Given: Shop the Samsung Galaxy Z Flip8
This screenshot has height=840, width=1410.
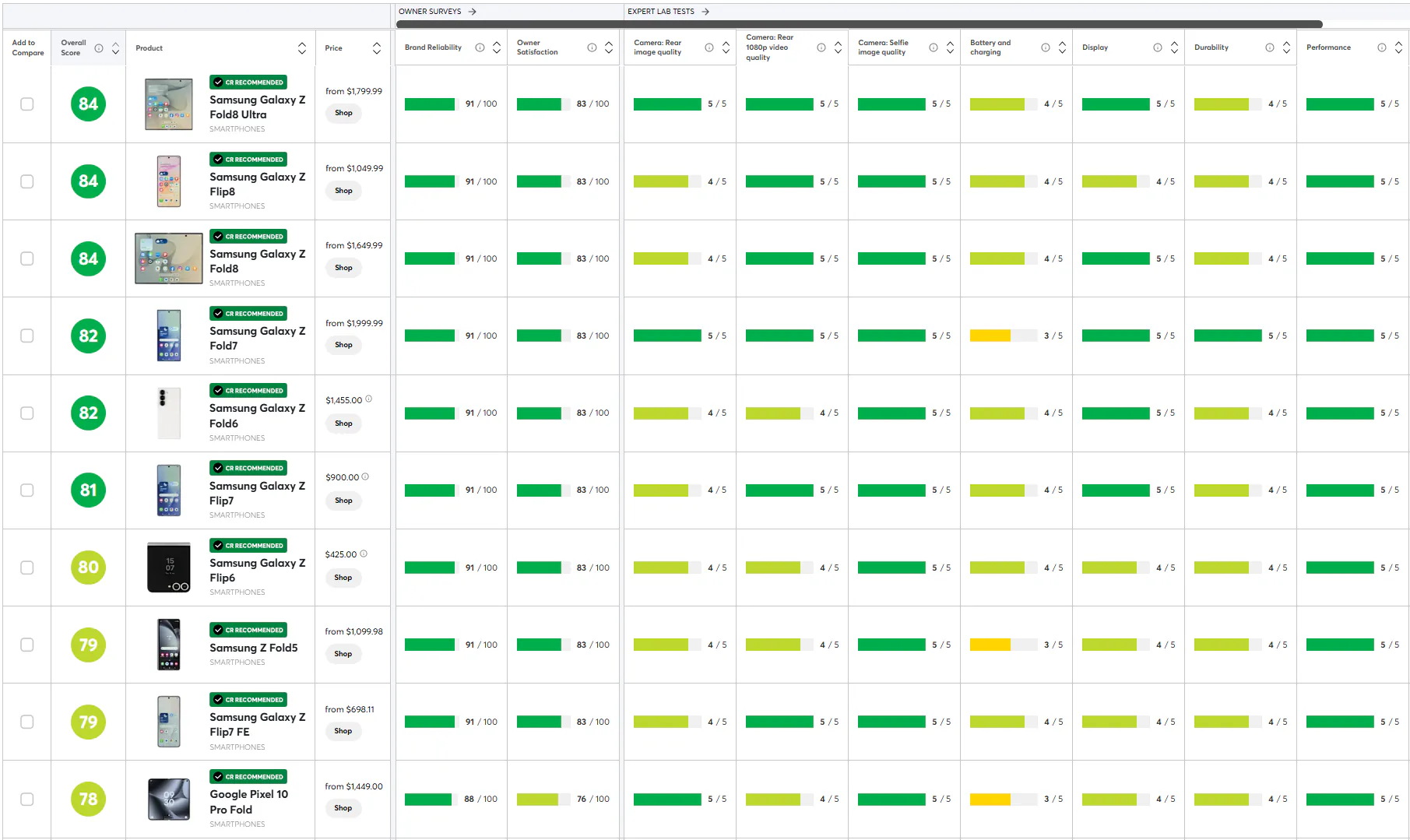Looking at the screenshot, I should pyautogui.click(x=343, y=191).
